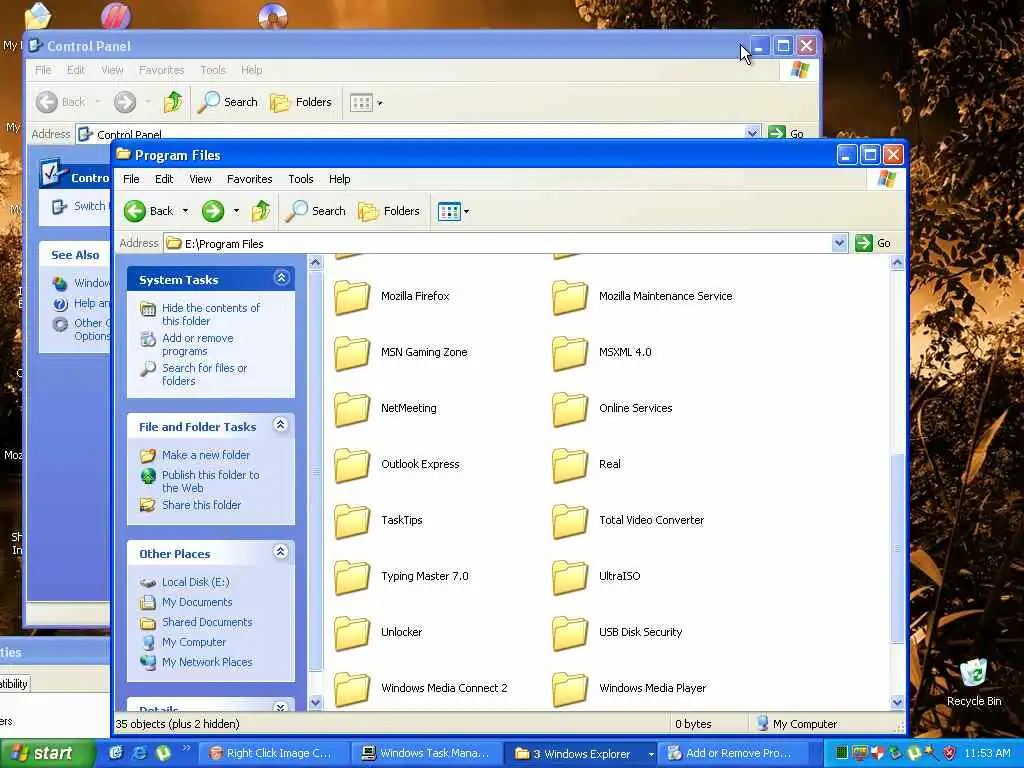Screen dimensions: 1024x768
Task: Open Shared Documents in Other Places
Action: [x=207, y=622]
